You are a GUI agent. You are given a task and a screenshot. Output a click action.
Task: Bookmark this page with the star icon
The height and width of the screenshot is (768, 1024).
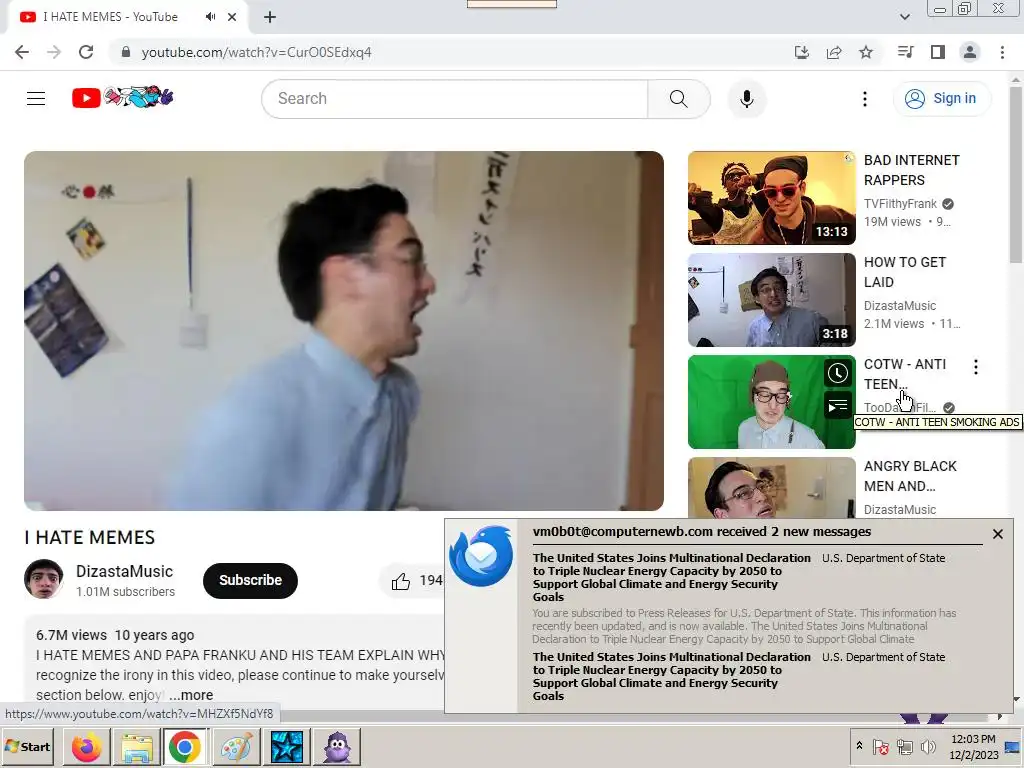pyautogui.click(x=866, y=52)
